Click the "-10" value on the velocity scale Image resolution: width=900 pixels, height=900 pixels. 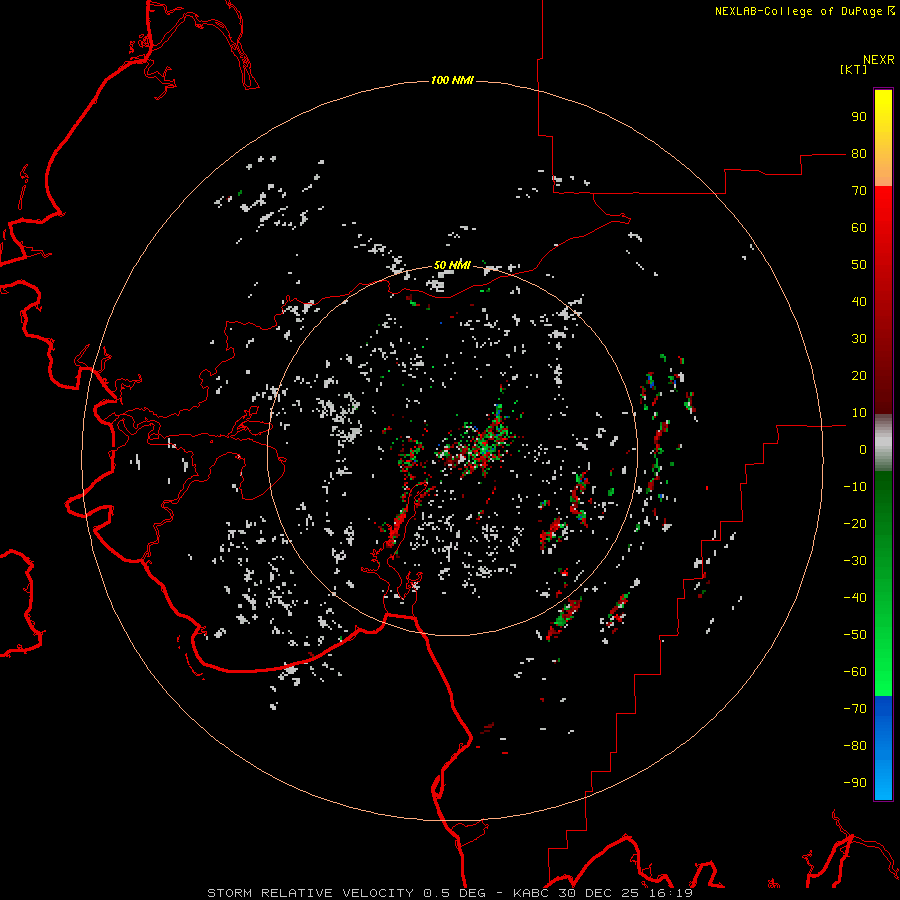pyautogui.click(x=855, y=487)
